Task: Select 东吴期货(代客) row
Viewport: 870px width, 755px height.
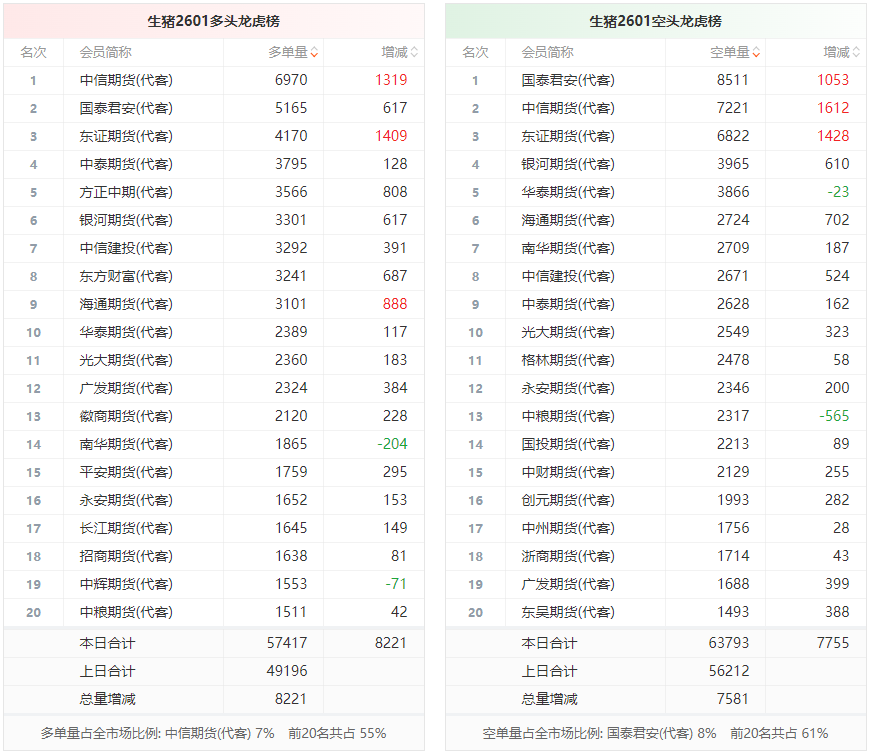Action: [655, 612]
